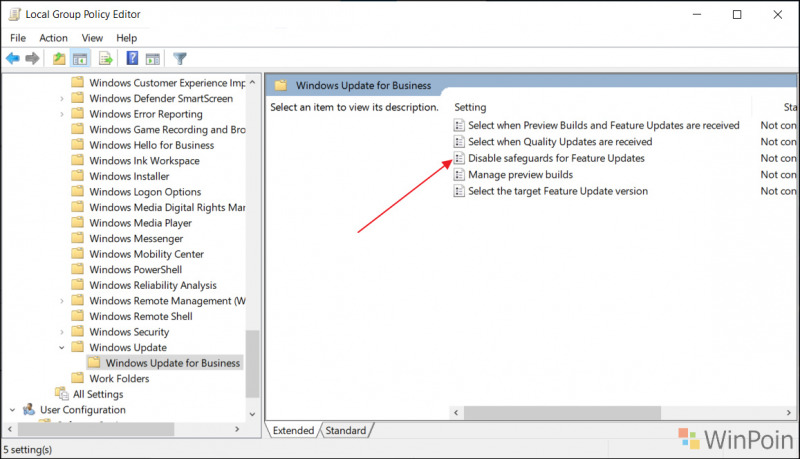Screen dimensions: 800x459
Task: Switch to the Standard tab
Action: click(x=346, y=430)
